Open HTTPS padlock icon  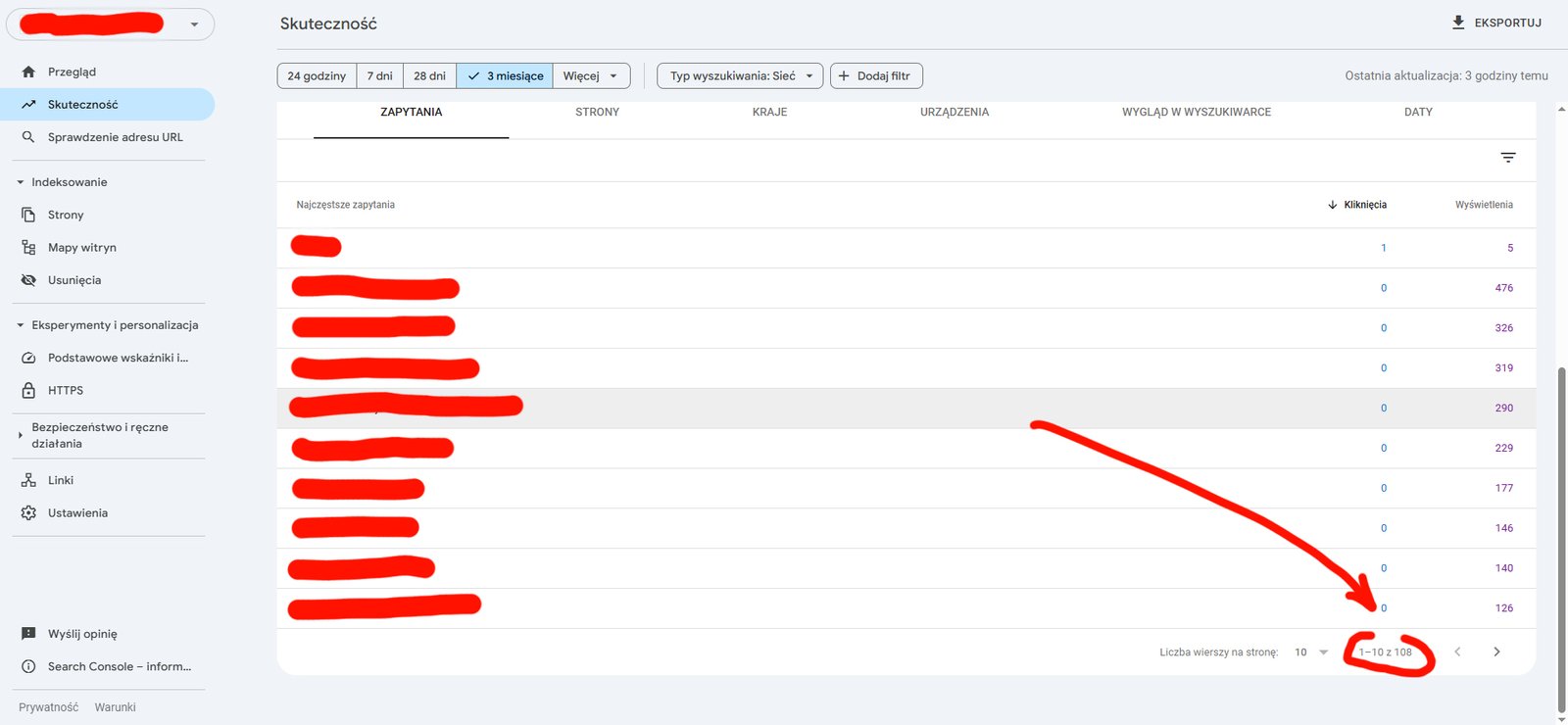28,390
